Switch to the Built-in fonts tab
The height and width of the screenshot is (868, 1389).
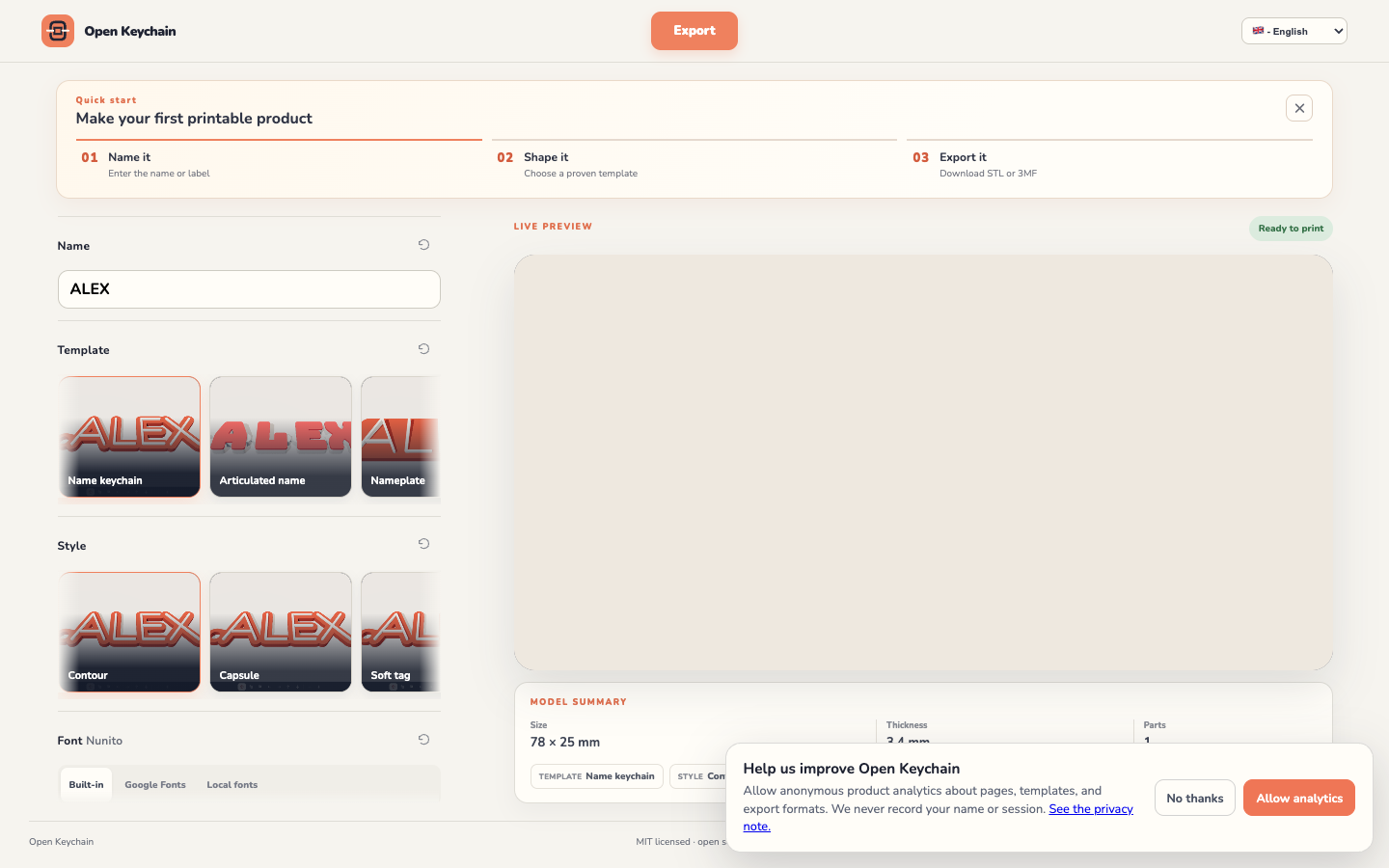tap(86, 784)
